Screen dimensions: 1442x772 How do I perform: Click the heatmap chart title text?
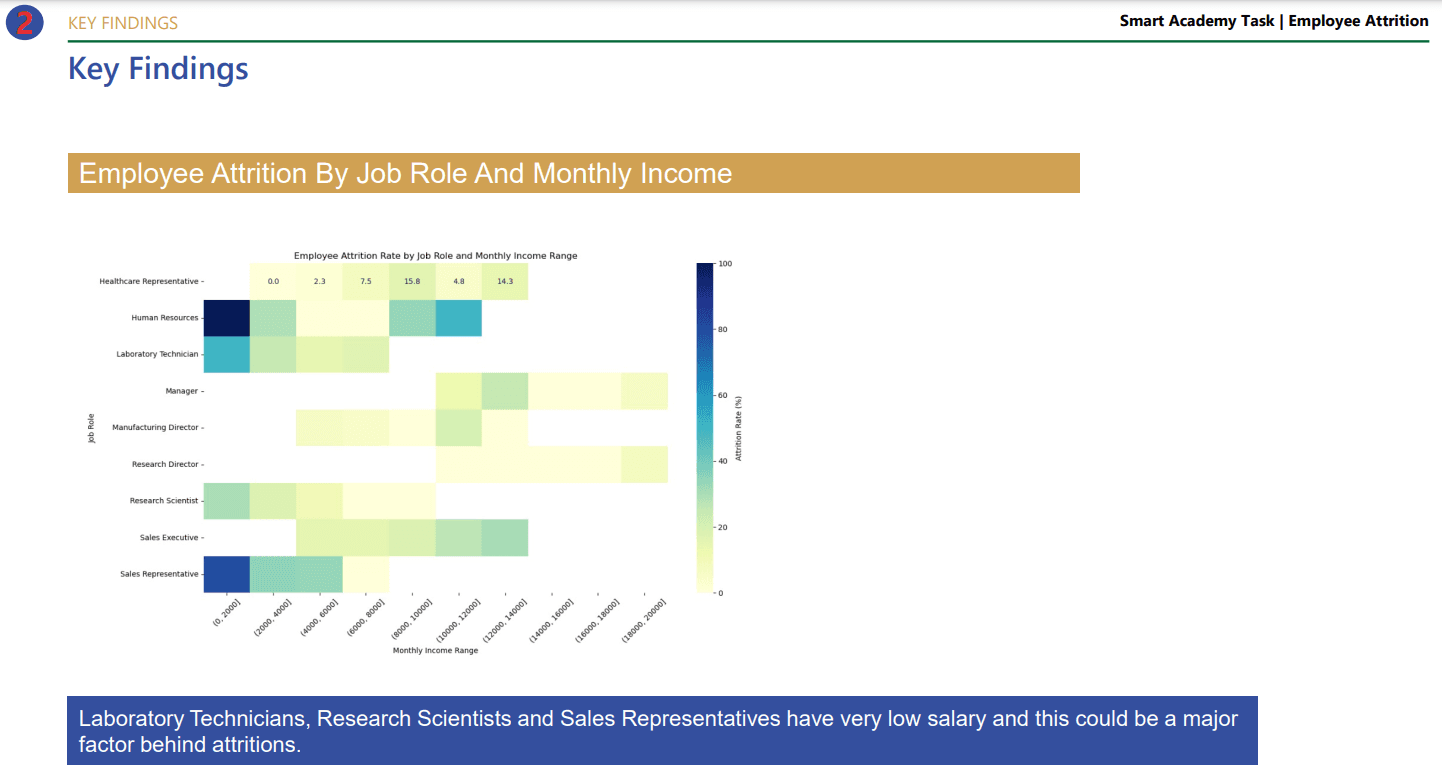tap(435, 256)
